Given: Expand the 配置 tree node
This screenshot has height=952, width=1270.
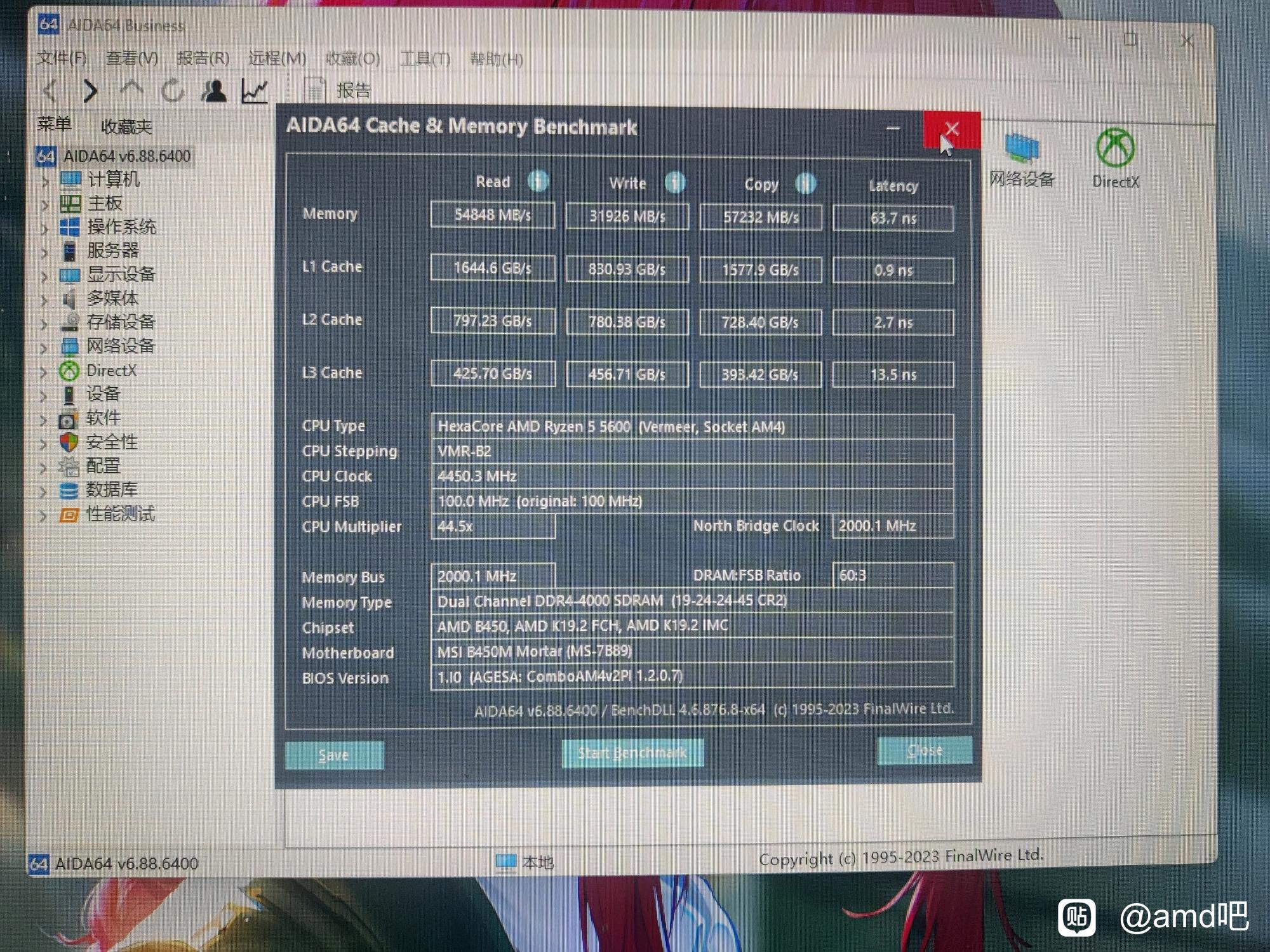Looking at the screenshot, I should [x=43, y=468].
